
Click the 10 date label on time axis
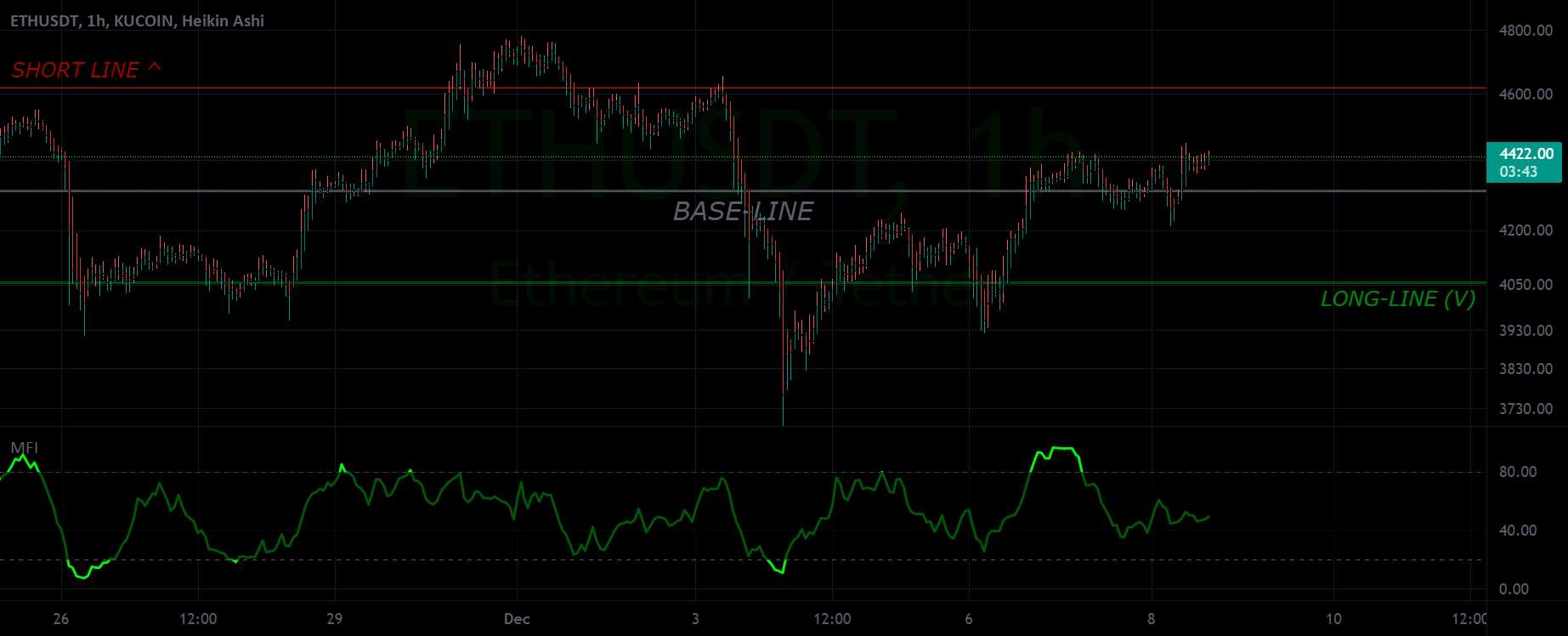point(1333,619)
